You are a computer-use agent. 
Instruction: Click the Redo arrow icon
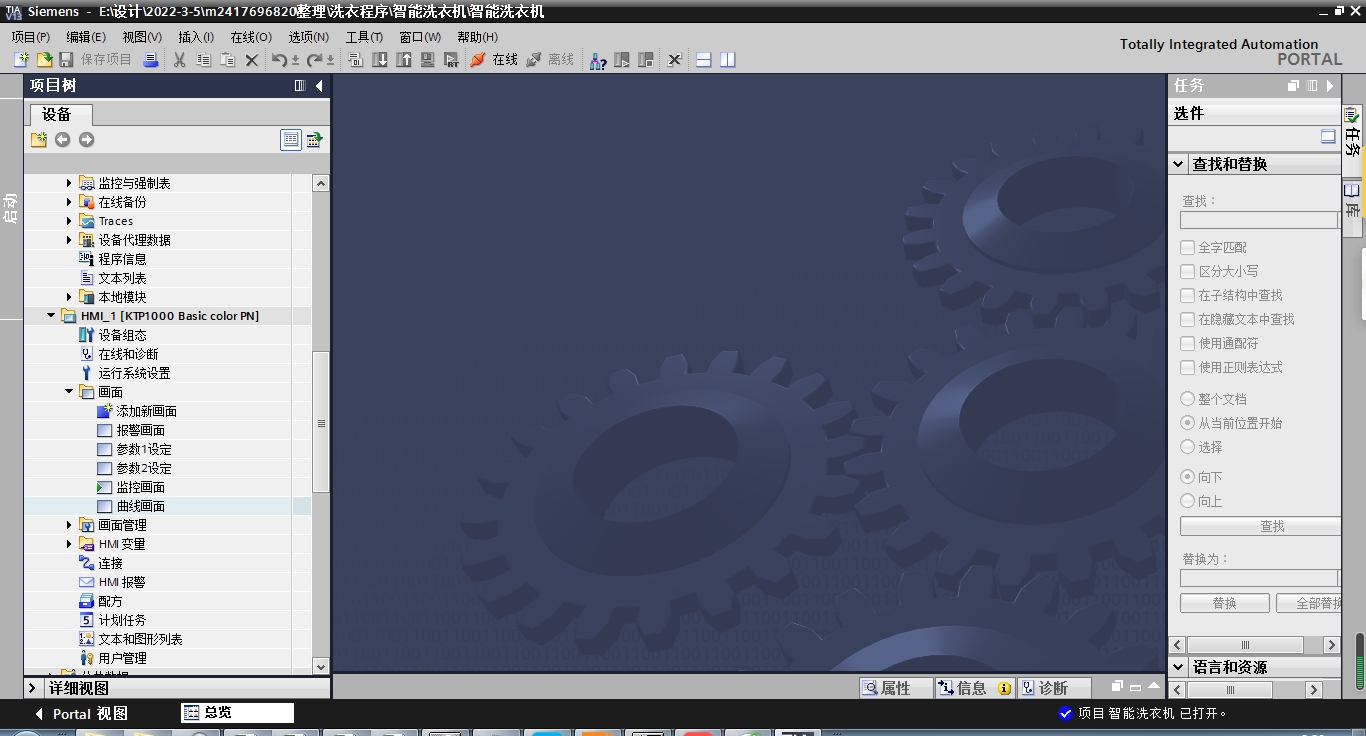(x=315, y=60)
